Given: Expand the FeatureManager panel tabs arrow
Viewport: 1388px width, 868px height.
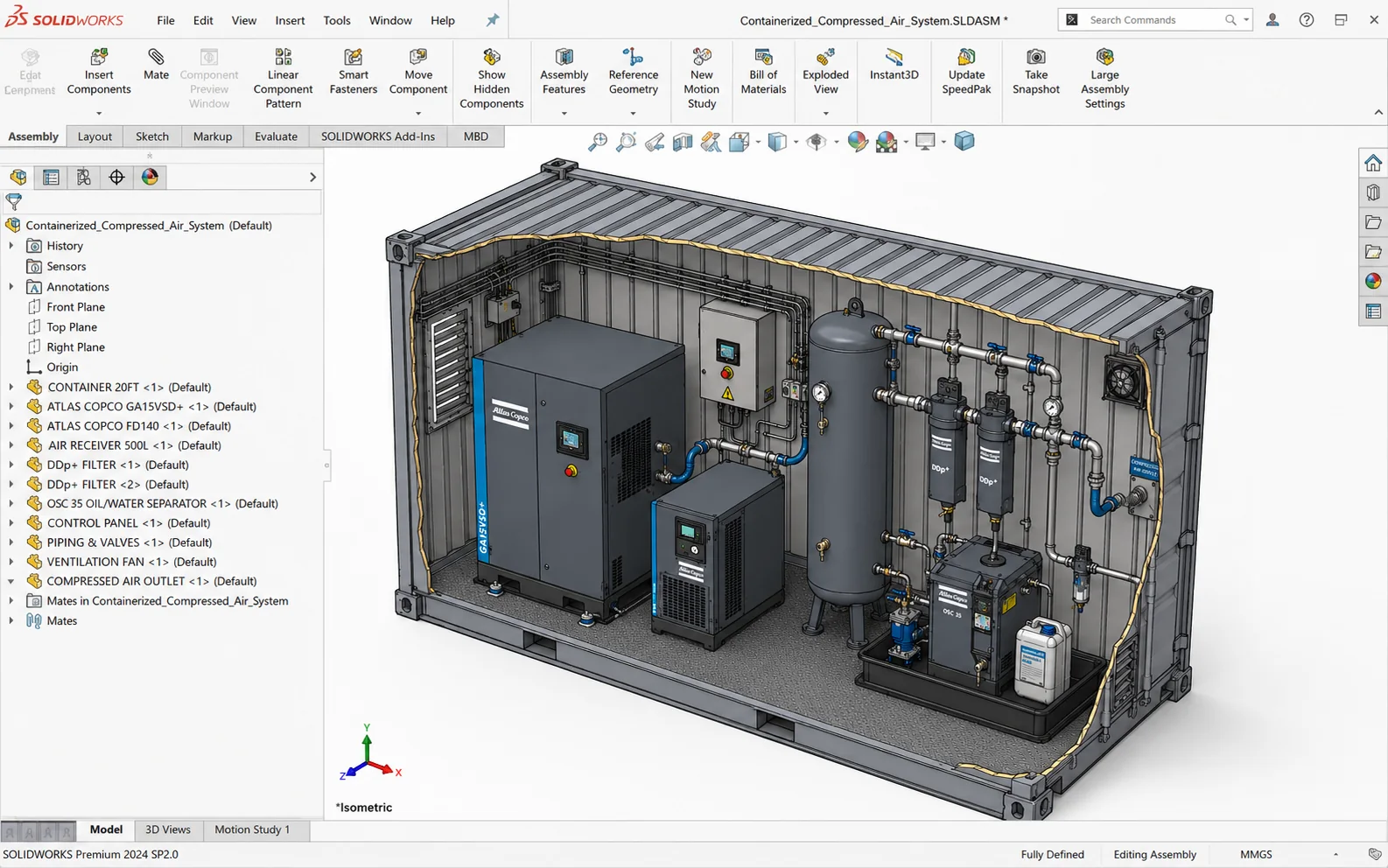Looking at the screenshot, I should click(312, 177).
